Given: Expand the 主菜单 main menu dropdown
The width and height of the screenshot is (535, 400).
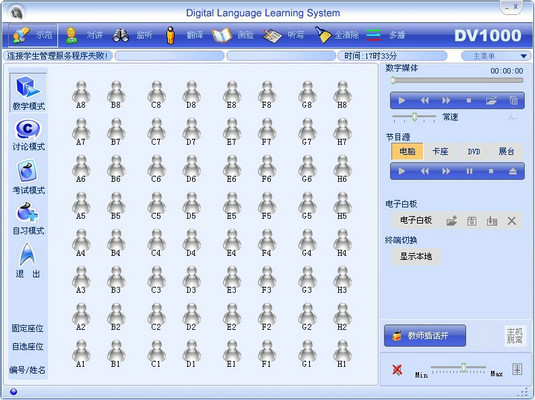Looking at the screenshot, I should click(x=495, y=56).
